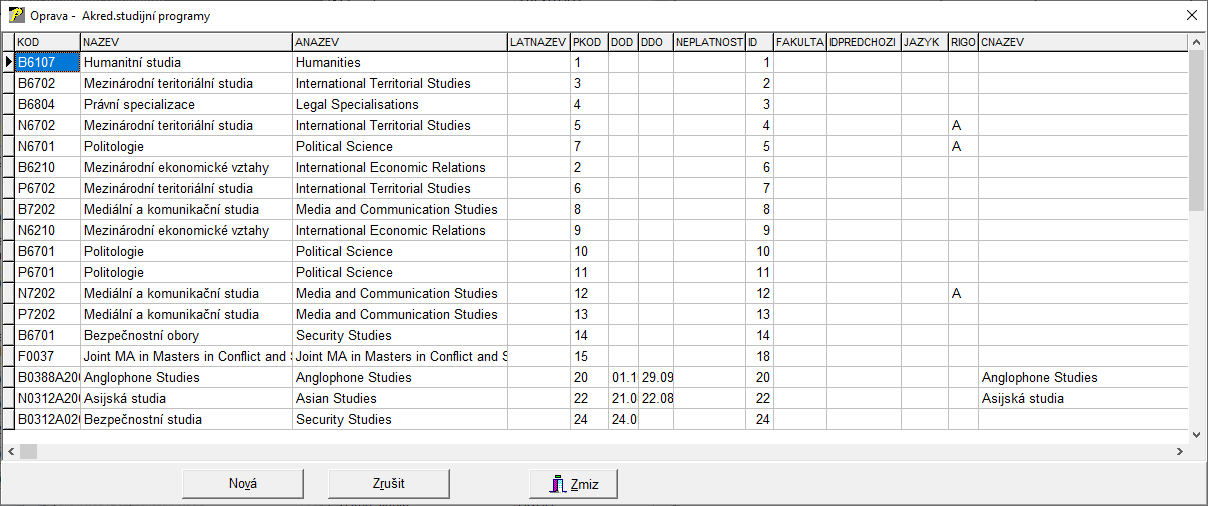Click the KOD column header

47,42
